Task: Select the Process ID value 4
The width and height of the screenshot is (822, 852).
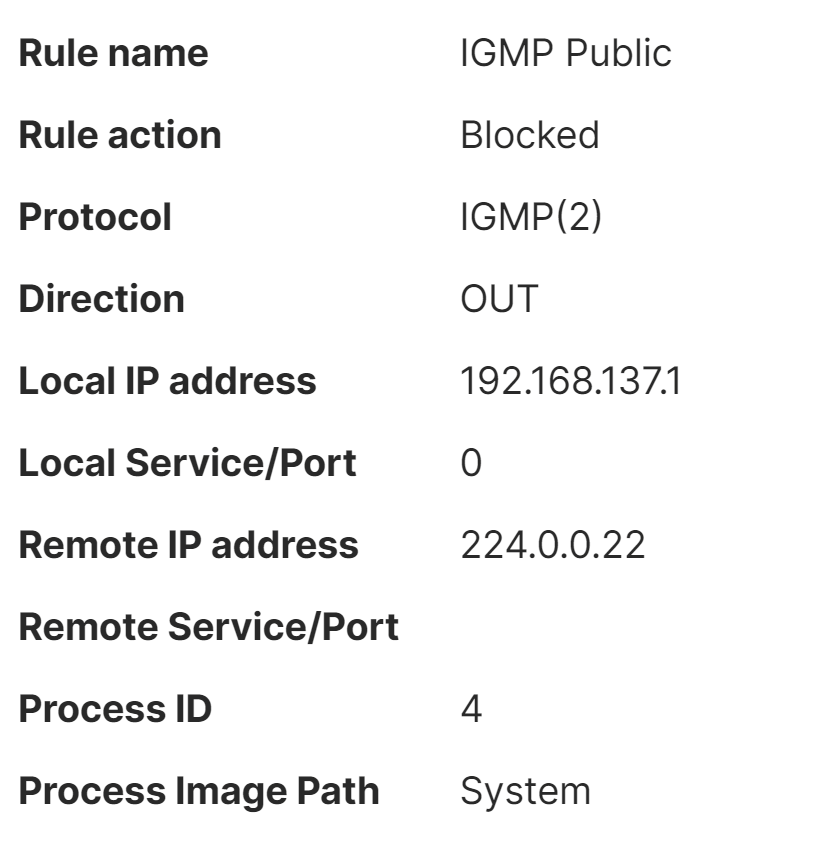Action: point(471,709)
